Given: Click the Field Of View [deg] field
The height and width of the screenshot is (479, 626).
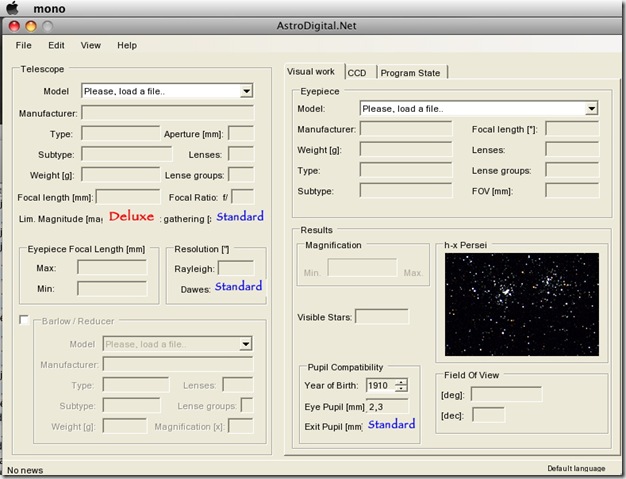Looking at the screenshot, I should point(506,395).
